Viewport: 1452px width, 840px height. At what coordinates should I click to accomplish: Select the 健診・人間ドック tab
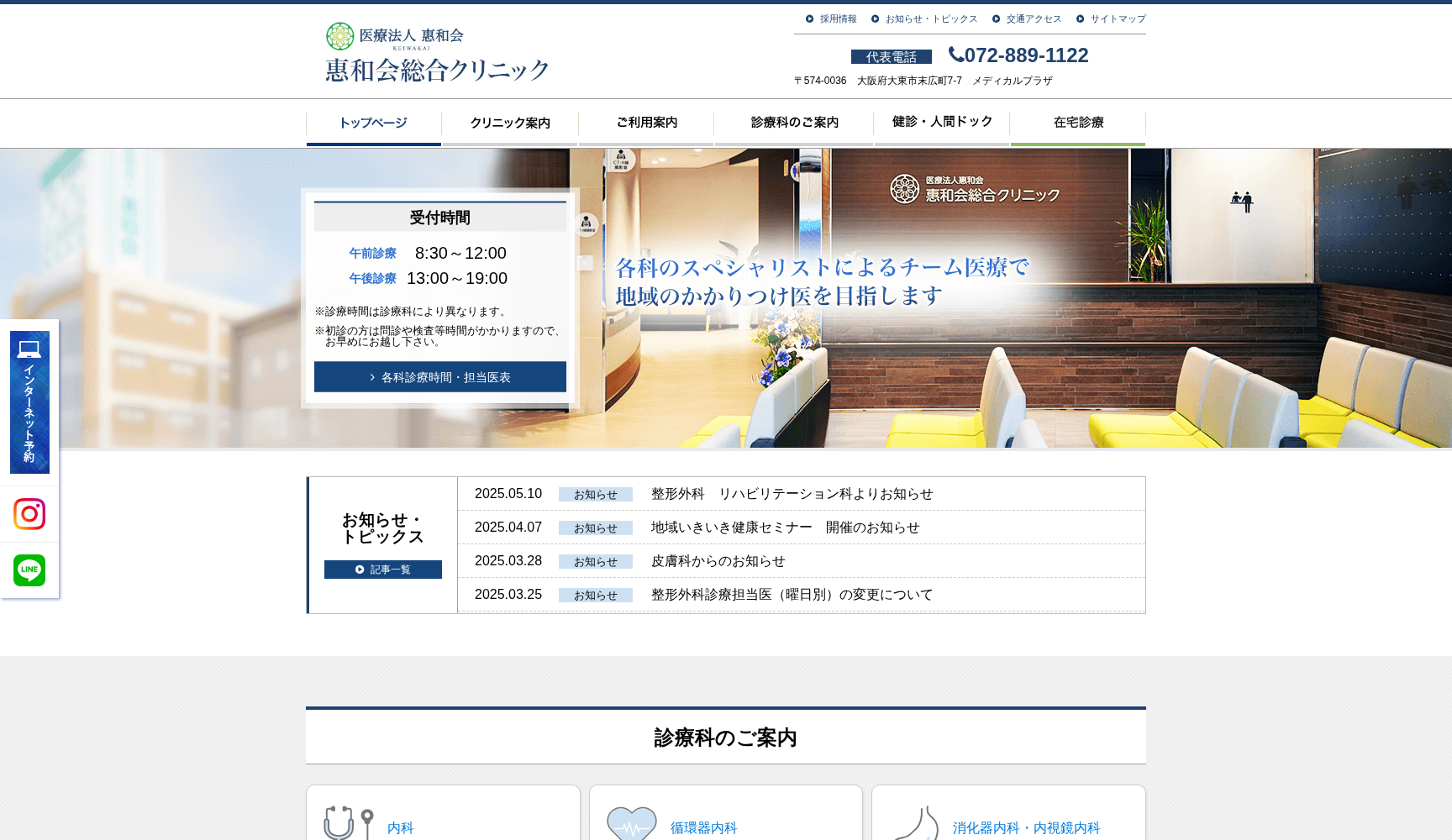tap(941, 123)
